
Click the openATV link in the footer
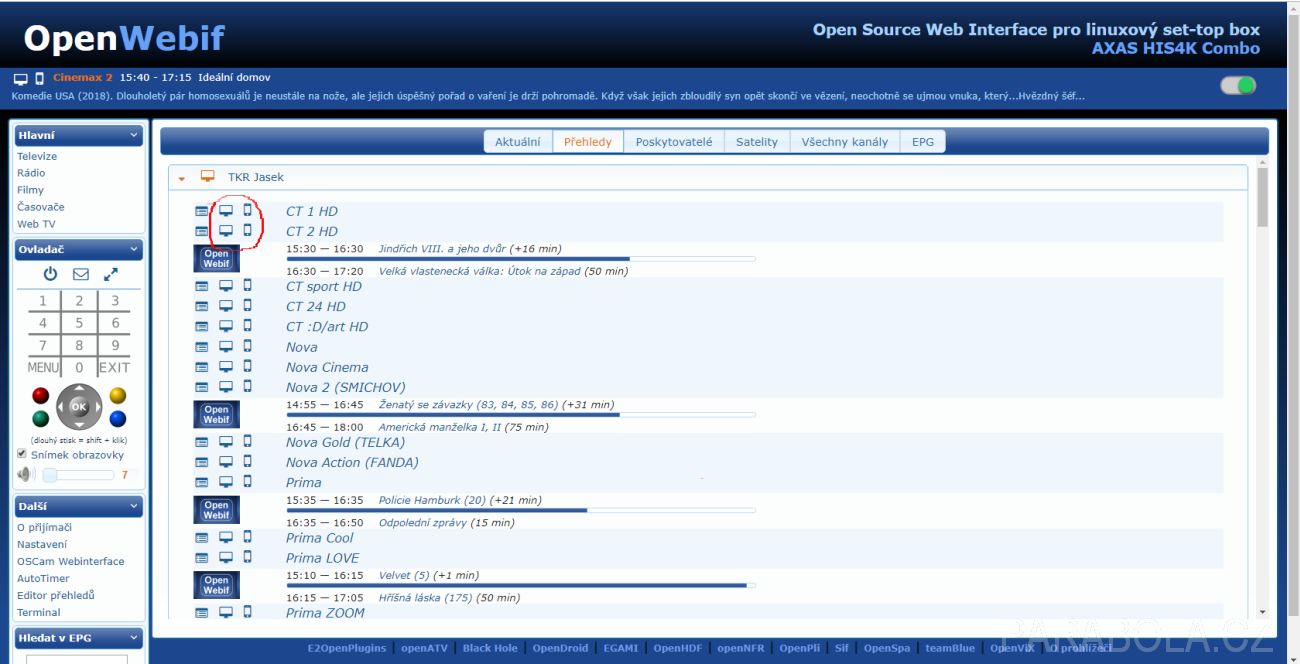tap(425, 648)
